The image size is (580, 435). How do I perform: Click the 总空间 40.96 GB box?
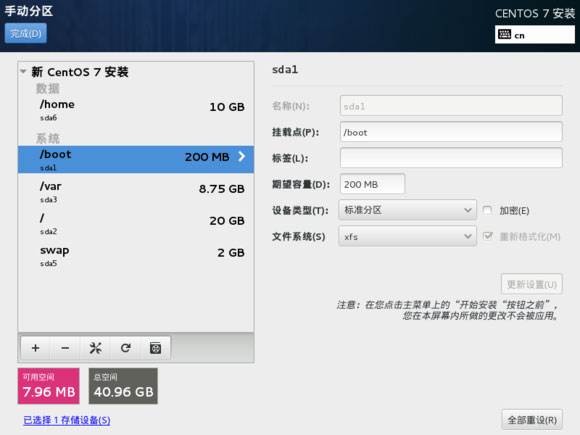click(x=123, y=386)
